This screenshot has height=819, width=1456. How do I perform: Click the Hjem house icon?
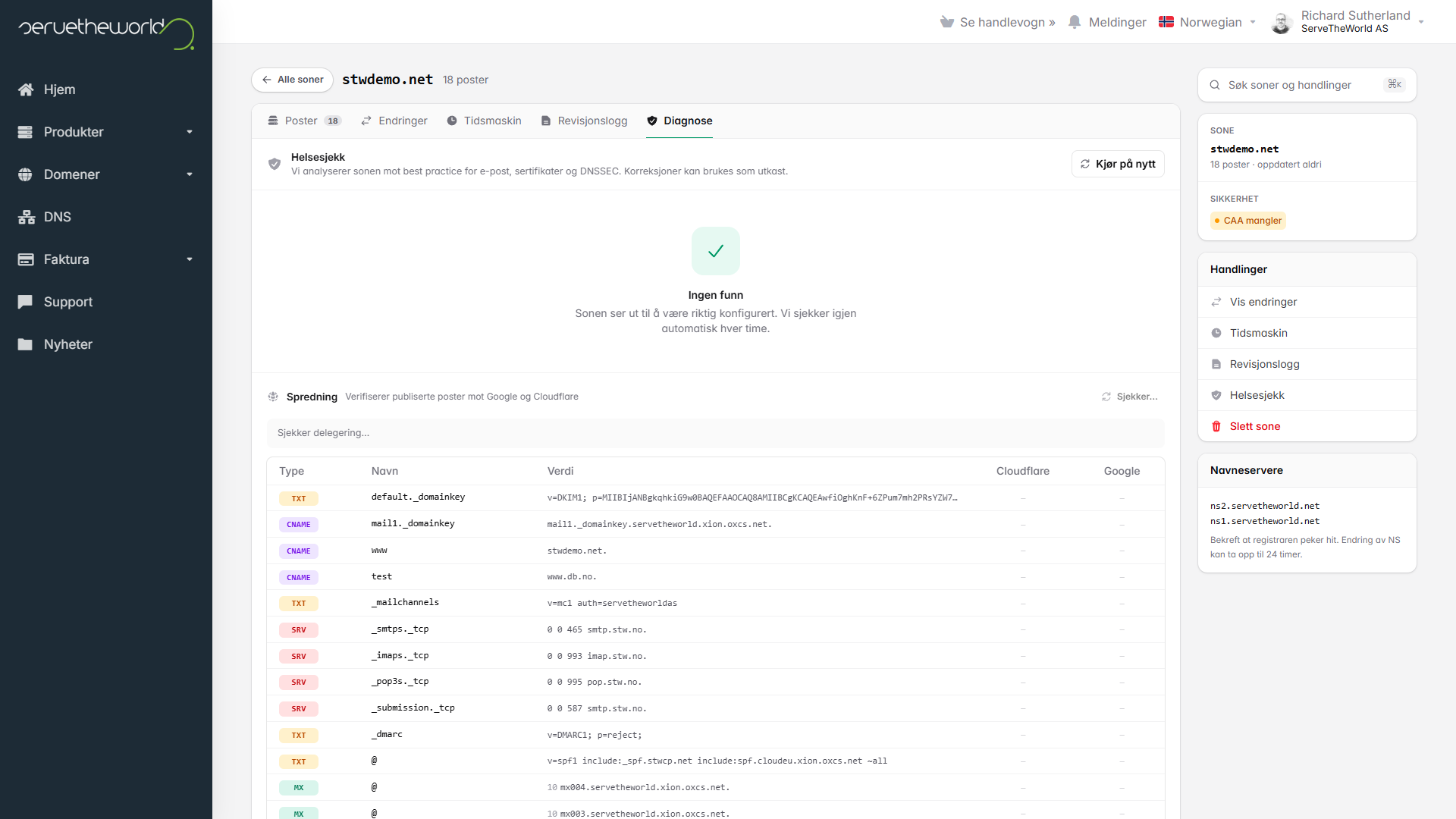pyautogui.click(x=26, y=89)
